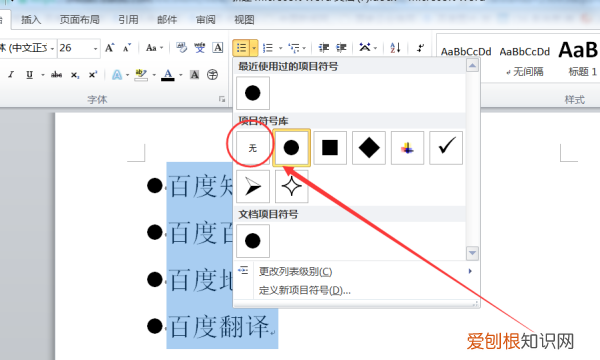600x360 pixels.
Task: Expand the font size dropdown arrow
Action: pyautogui.click(x=96, y=49)
